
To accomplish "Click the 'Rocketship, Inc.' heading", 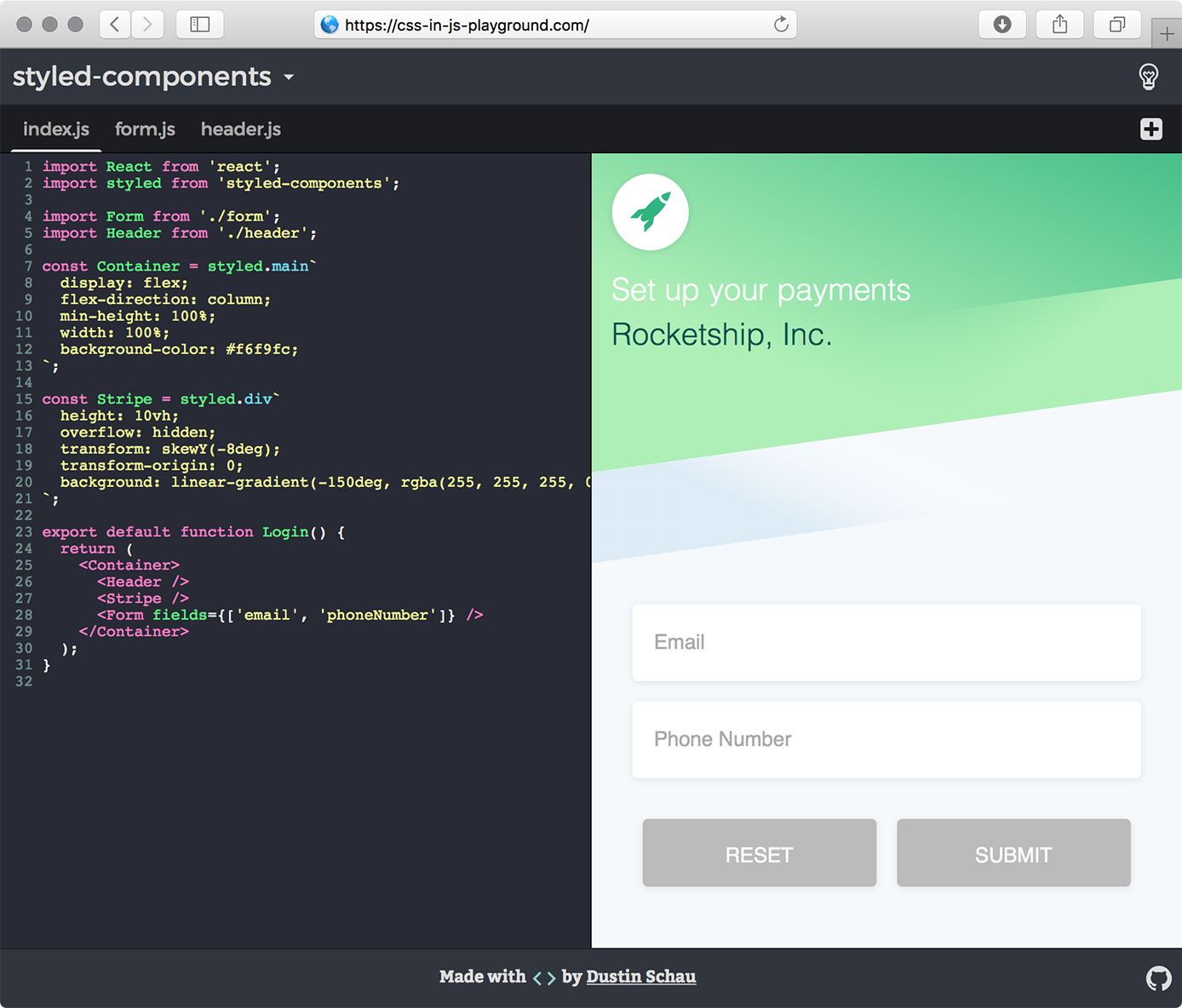I will pyautogui.click(x=722, y=335).
